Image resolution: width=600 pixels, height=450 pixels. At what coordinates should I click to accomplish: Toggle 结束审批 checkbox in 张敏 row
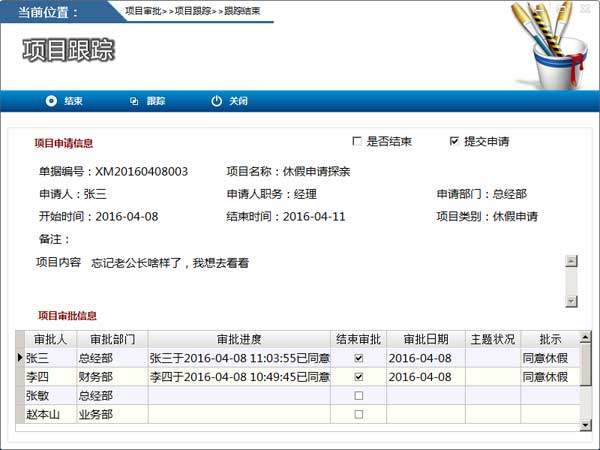359,396
